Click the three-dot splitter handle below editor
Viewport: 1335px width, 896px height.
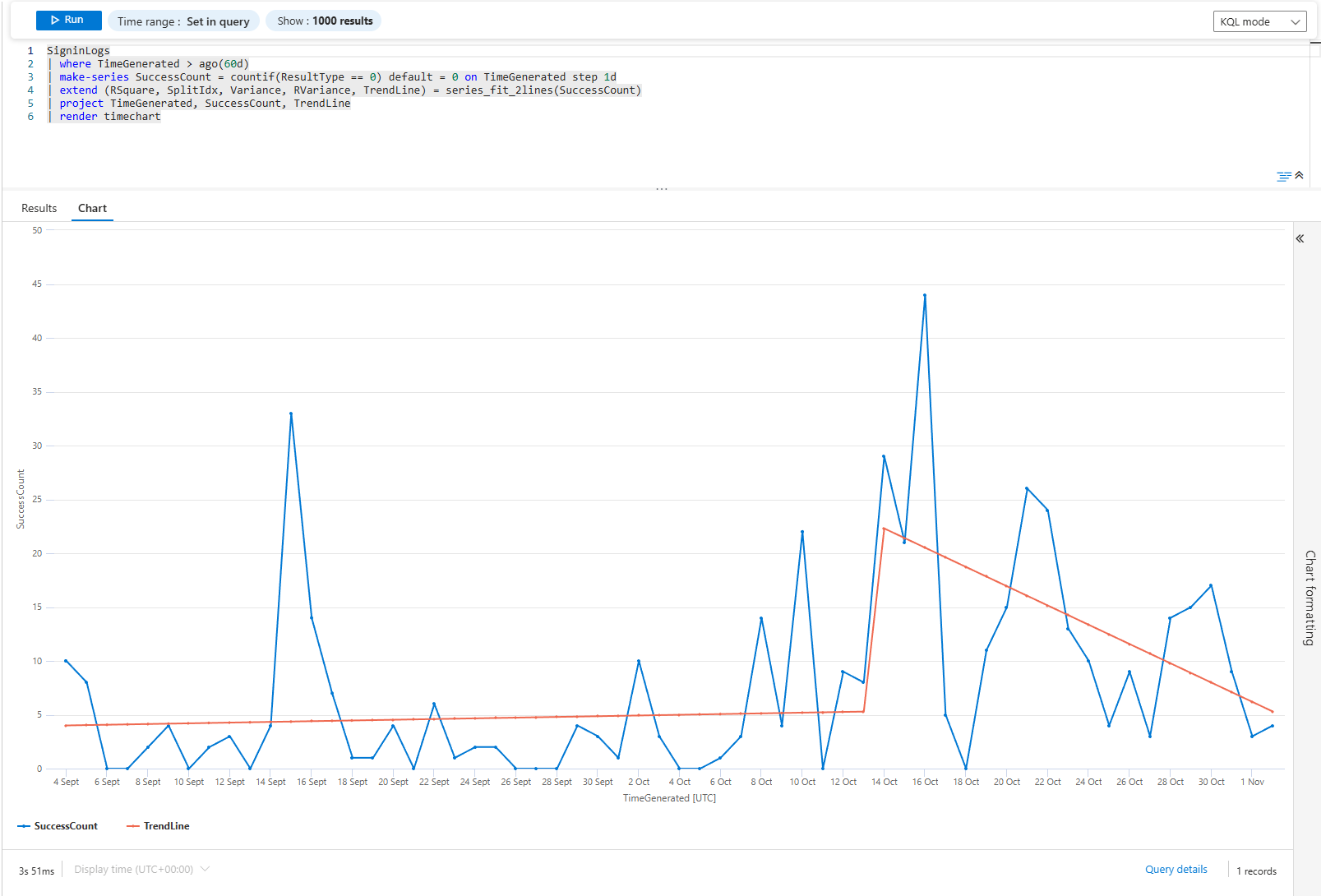(x=661, y=190)
